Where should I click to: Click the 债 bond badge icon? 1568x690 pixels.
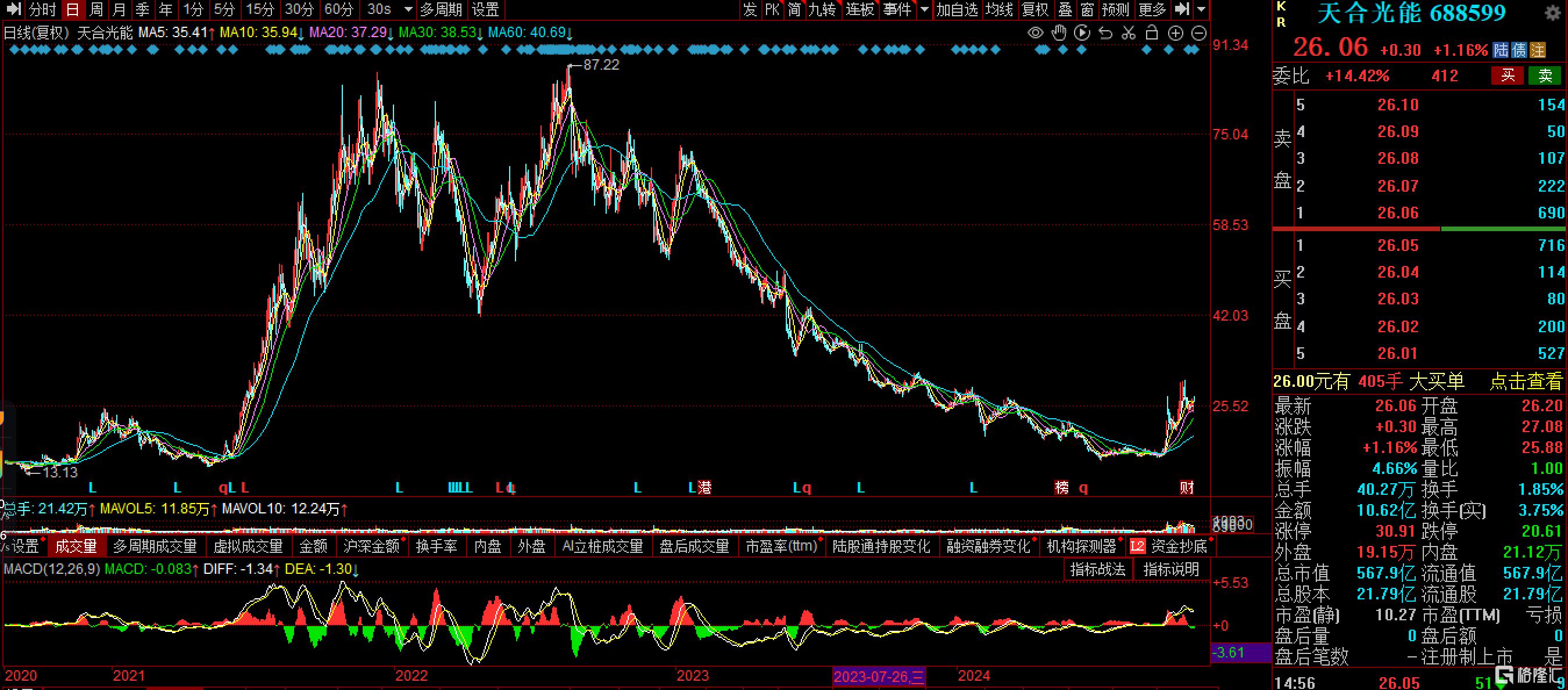1519,50
